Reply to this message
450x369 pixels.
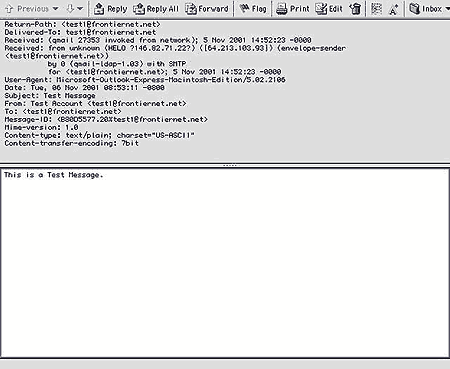point(110,9)
